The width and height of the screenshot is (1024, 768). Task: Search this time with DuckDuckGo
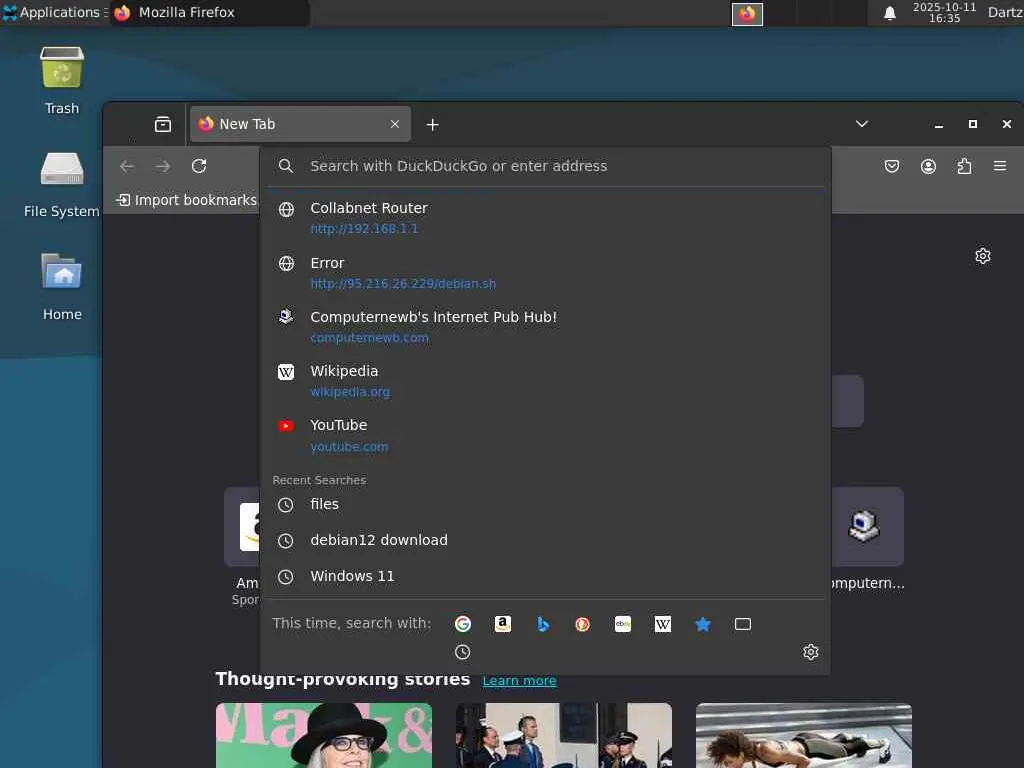583,624
